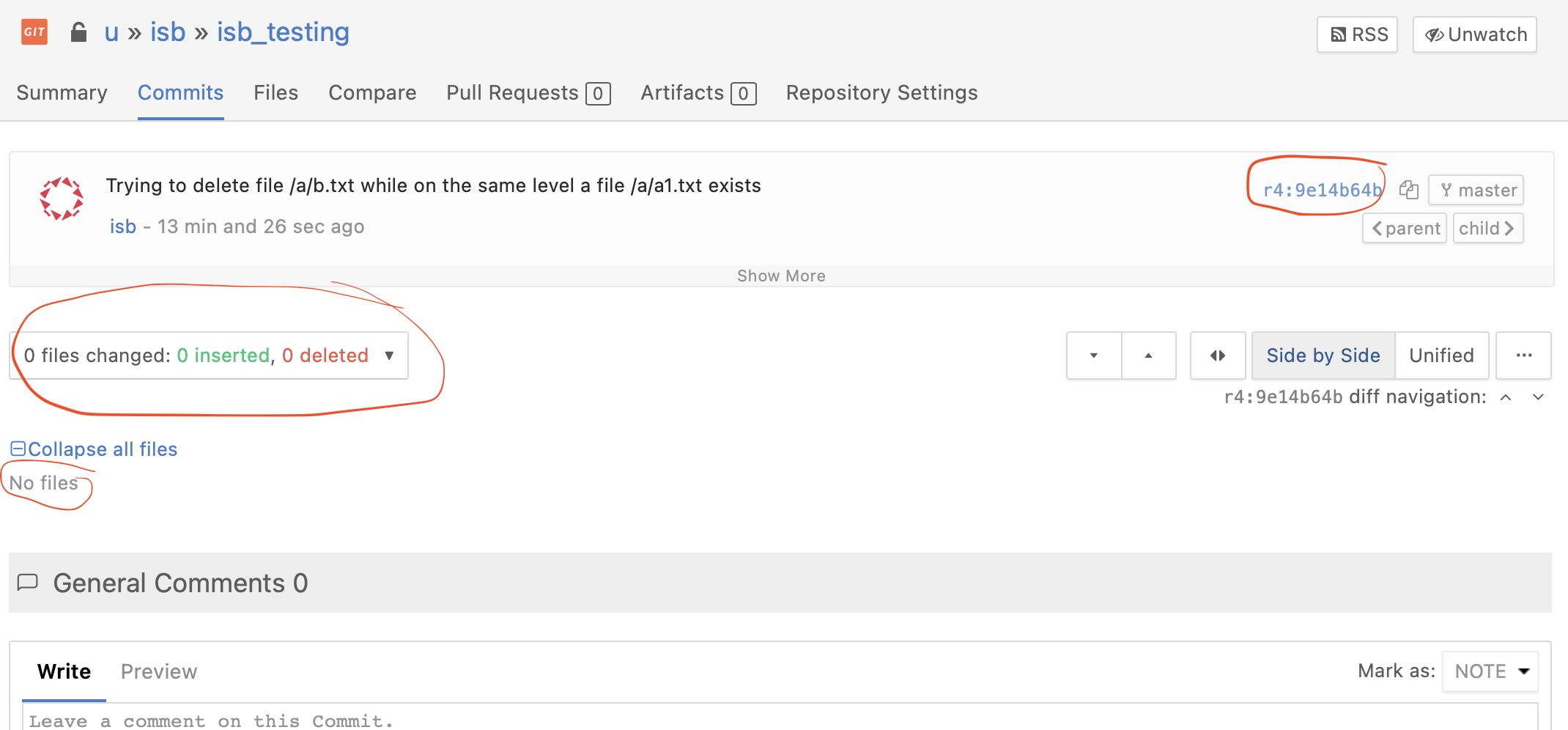
Task: Click the diff navigation up chevron
Action: [1506, 397]
